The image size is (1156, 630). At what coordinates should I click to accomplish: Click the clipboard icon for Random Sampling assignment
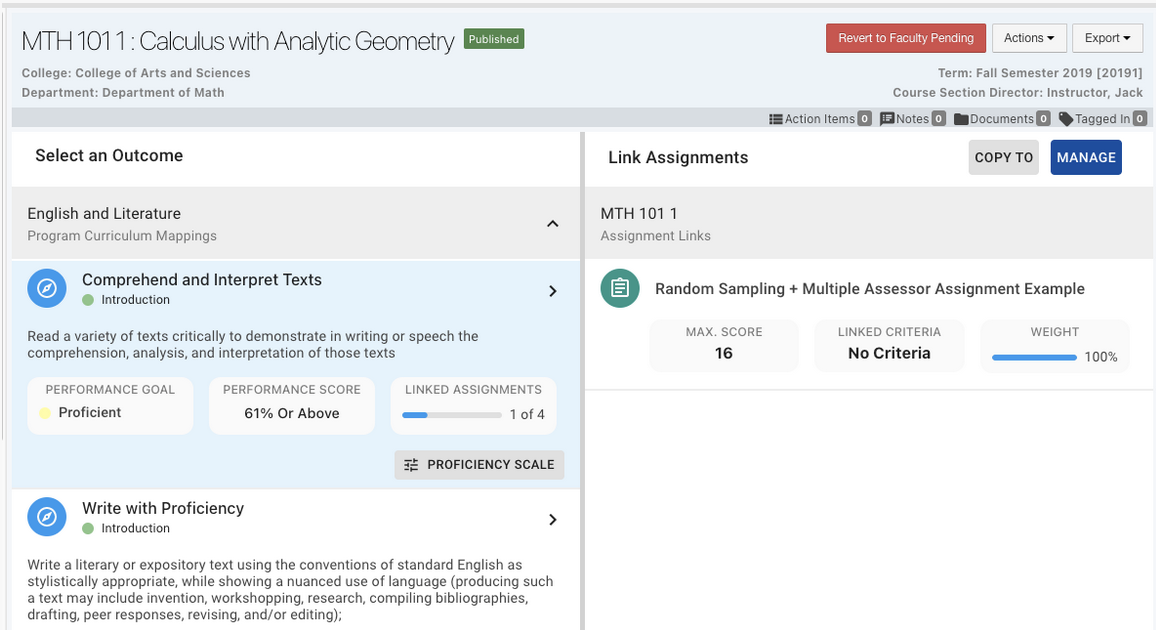click(x=620, y=289)
